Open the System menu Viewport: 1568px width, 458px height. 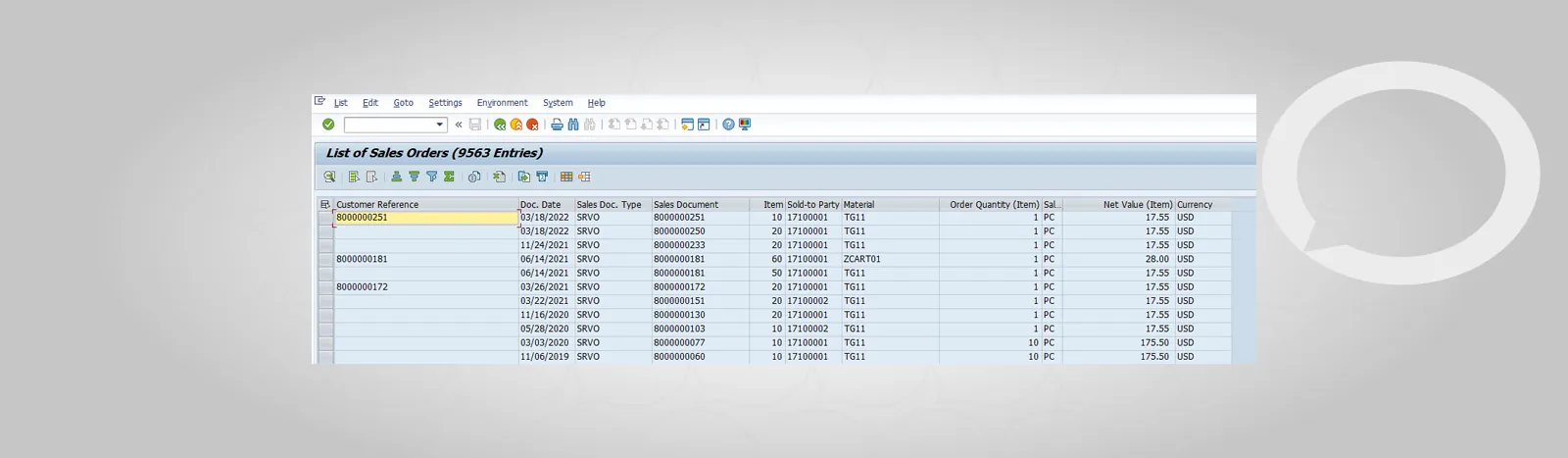[558, 103]
